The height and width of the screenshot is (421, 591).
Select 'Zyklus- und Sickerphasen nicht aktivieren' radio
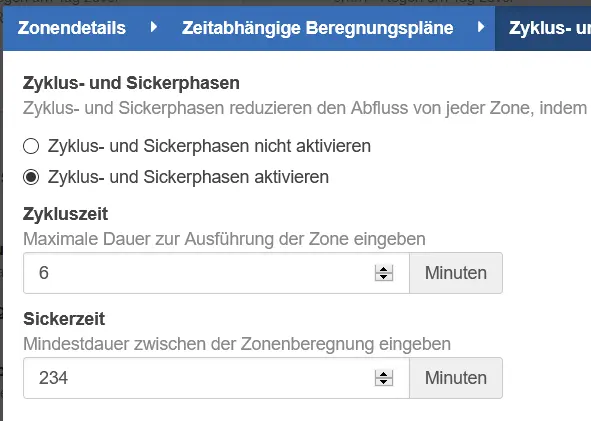pyautogui.click(x=31, y=146)
